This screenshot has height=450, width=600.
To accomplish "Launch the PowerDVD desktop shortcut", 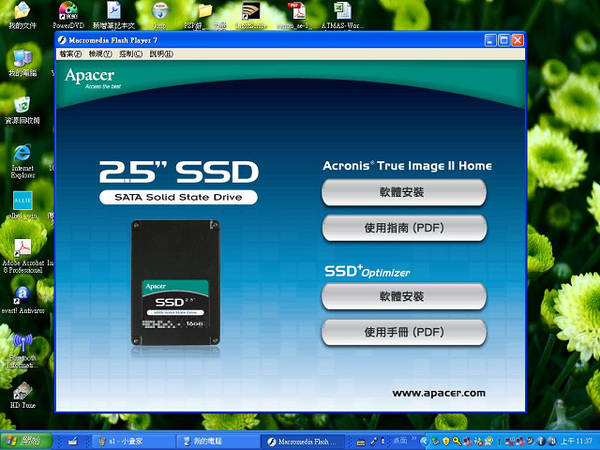I will click(68, 15).
